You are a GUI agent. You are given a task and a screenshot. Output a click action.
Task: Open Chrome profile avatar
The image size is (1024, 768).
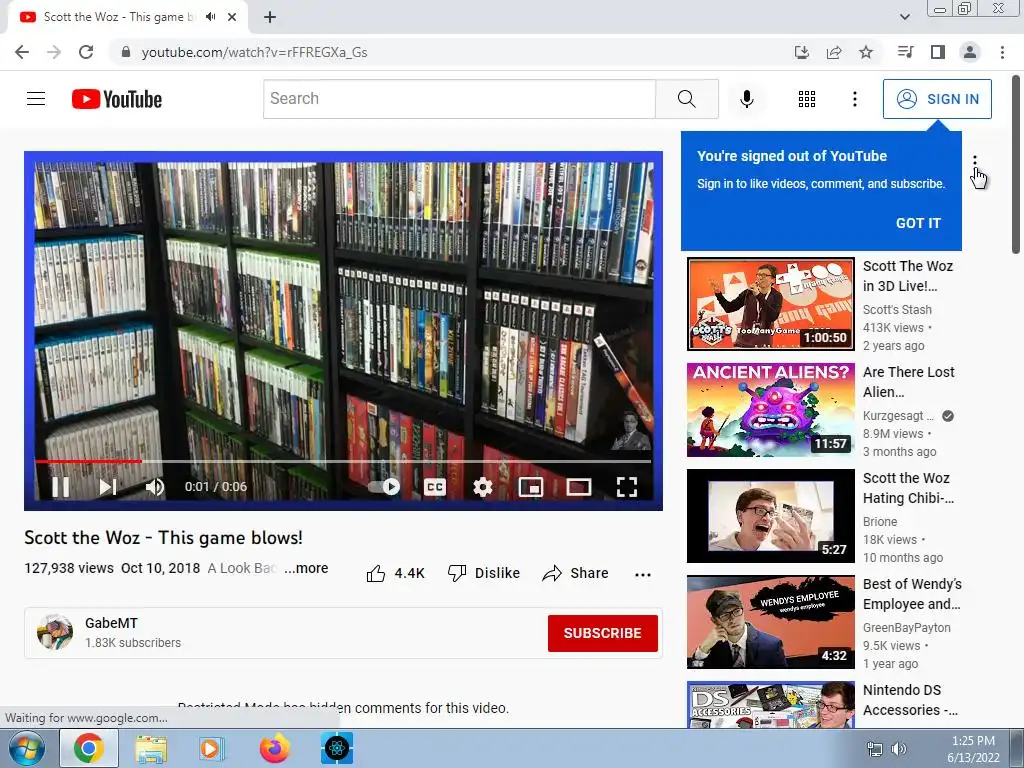[970, 52]
